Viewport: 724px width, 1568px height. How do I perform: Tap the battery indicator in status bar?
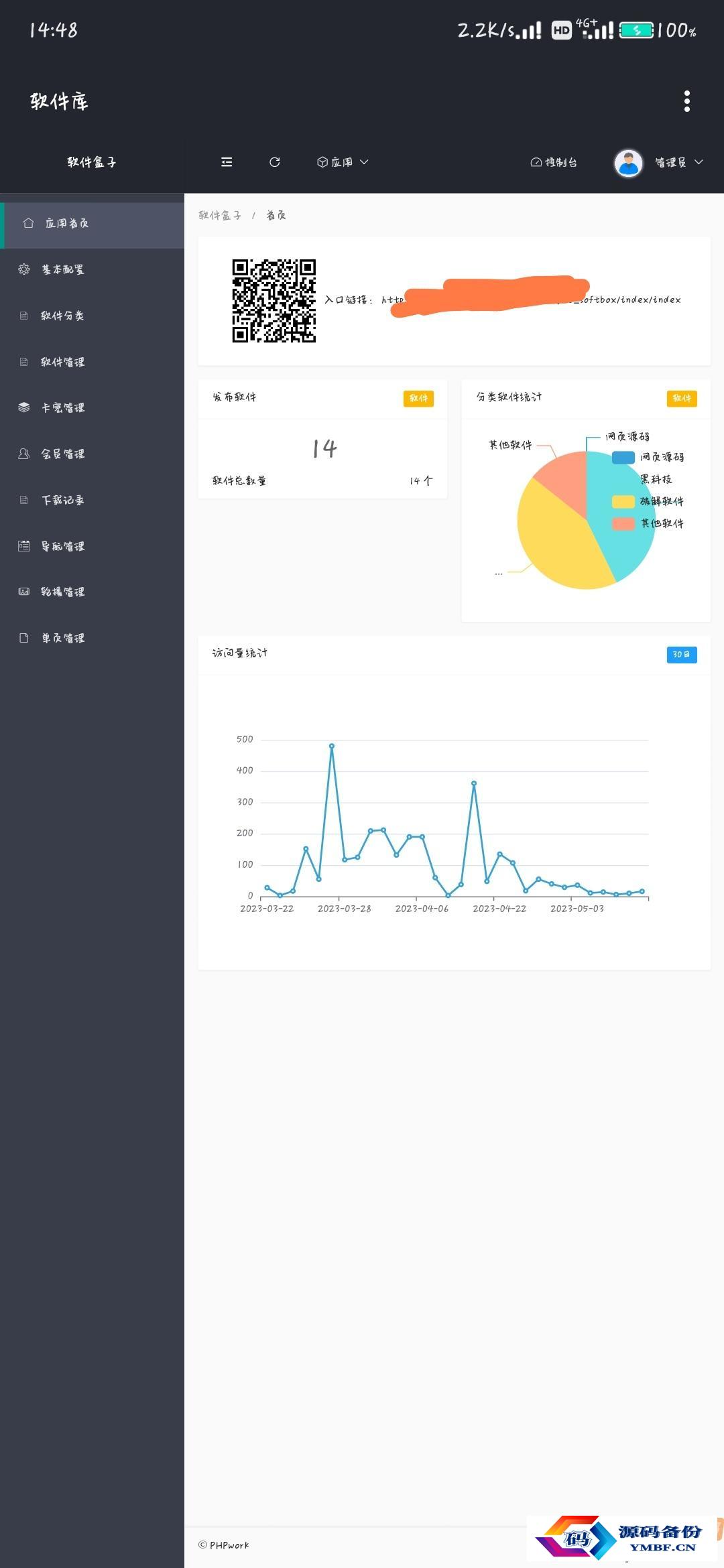636,30
